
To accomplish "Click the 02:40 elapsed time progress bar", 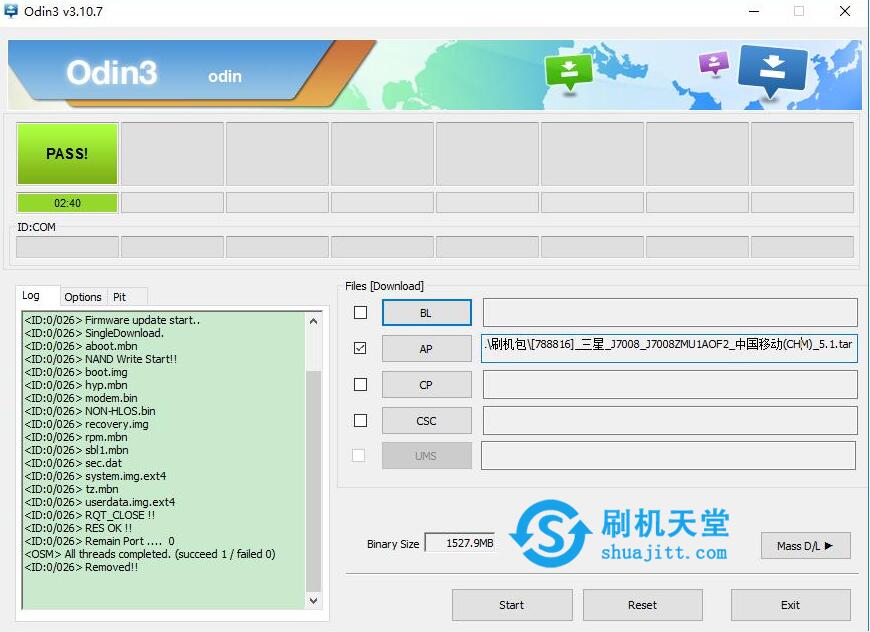I will pos(67,203).
